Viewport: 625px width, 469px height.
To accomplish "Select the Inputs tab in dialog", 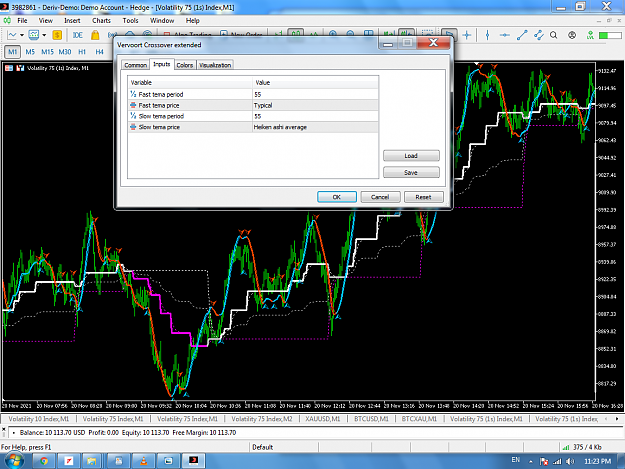I will pos(162,64).
